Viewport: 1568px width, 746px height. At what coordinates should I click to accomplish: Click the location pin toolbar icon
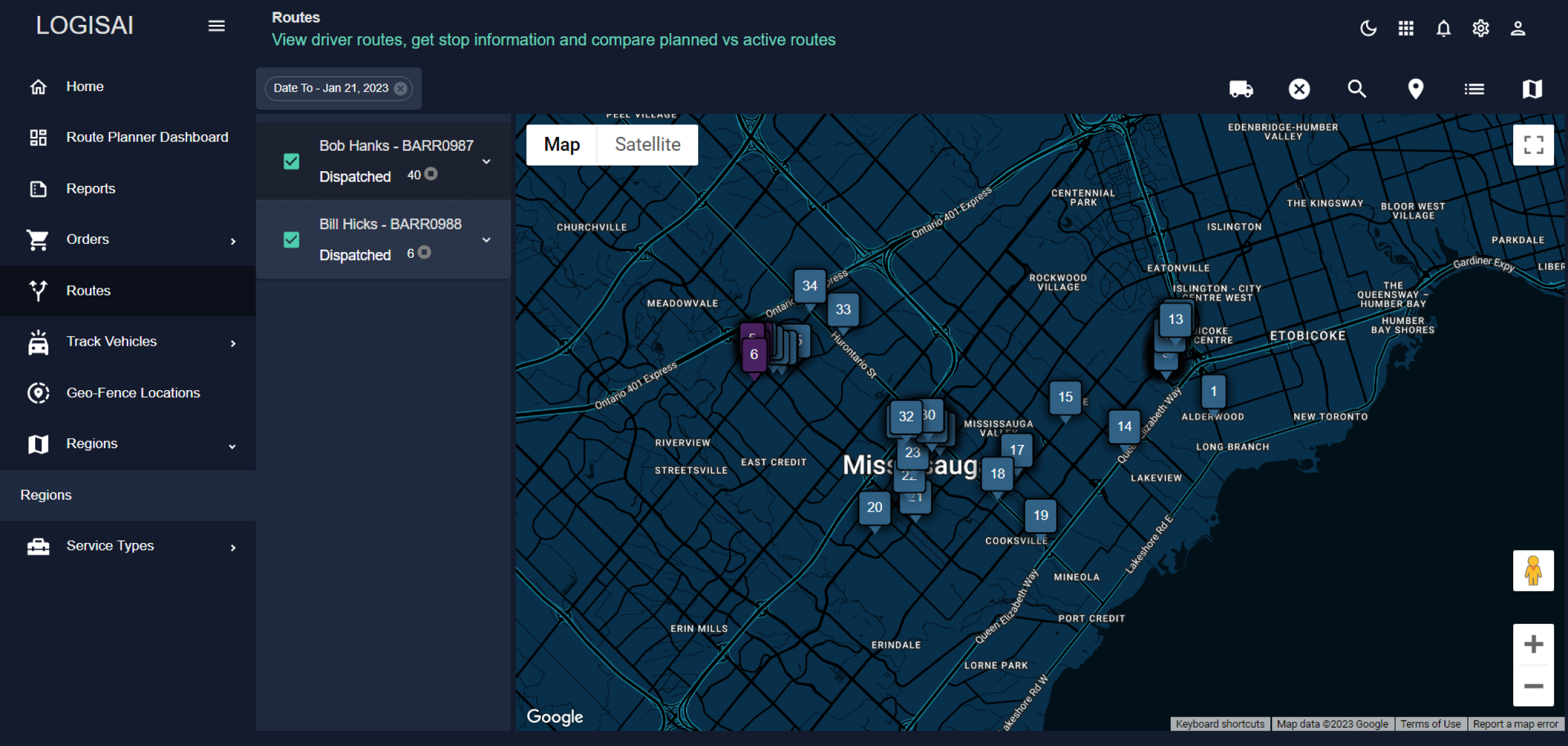1415,89
